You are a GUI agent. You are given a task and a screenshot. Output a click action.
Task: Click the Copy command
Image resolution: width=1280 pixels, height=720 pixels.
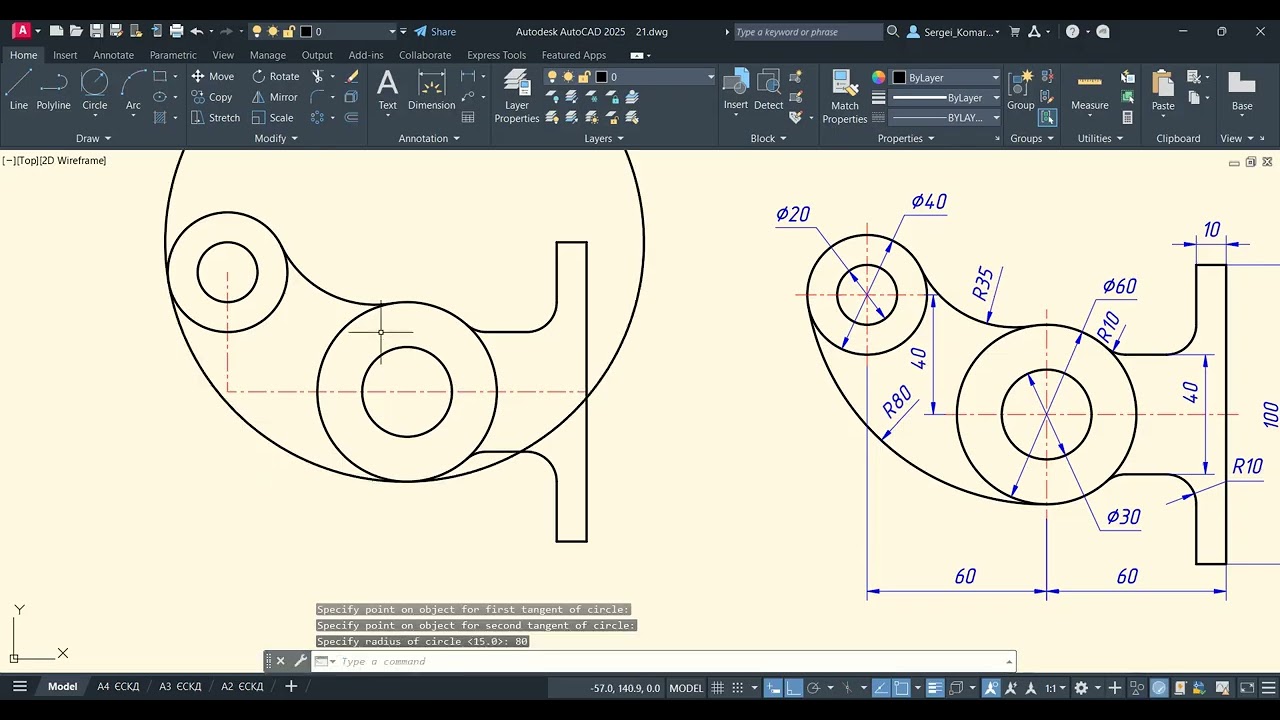[x=211, y=97]
